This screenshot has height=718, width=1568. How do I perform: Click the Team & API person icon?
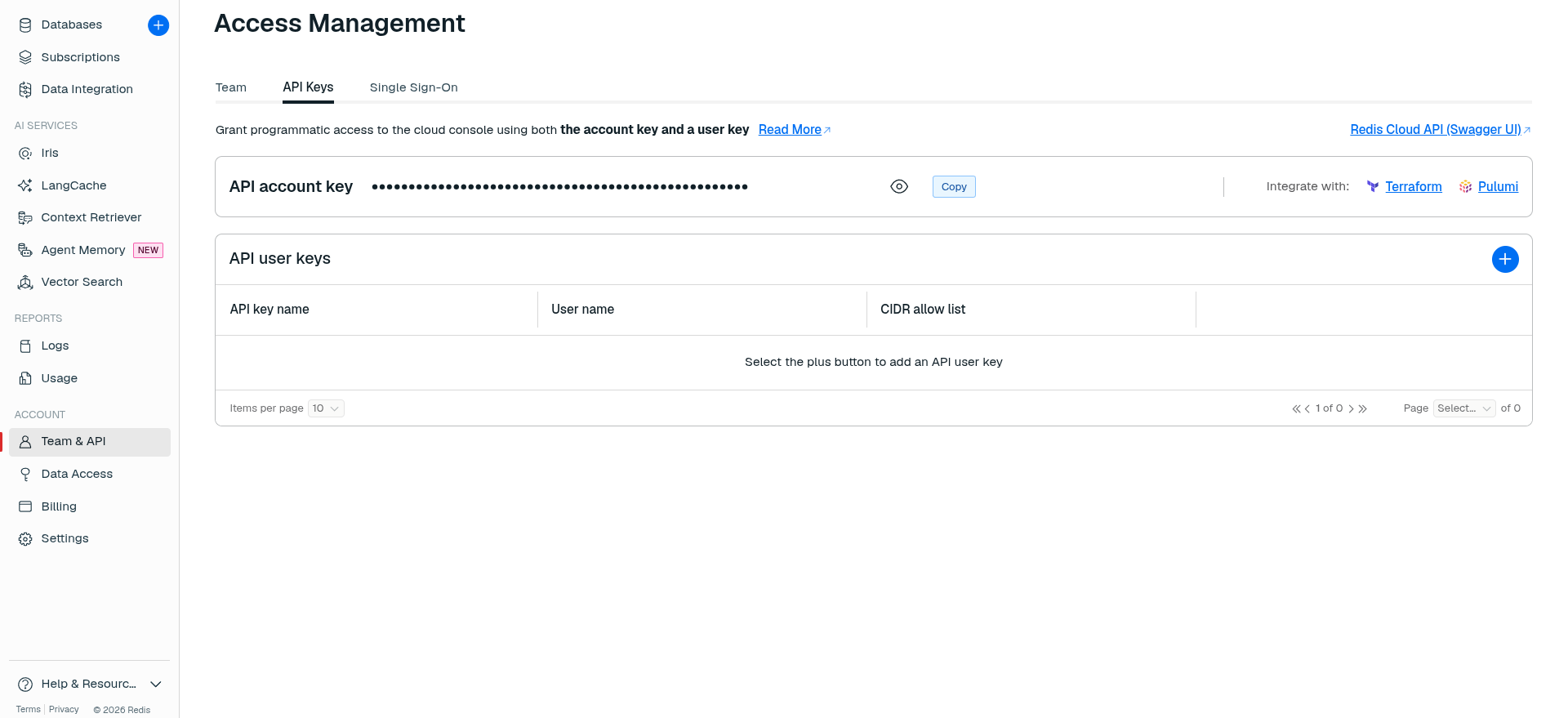pyautogui.click(x=25, y=442)
